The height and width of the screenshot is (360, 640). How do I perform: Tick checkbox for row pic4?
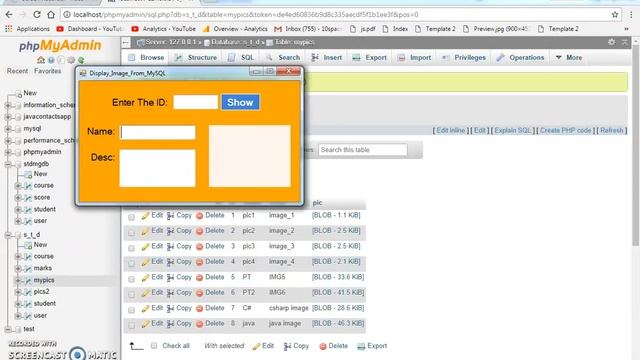click(x=131, y=264)
